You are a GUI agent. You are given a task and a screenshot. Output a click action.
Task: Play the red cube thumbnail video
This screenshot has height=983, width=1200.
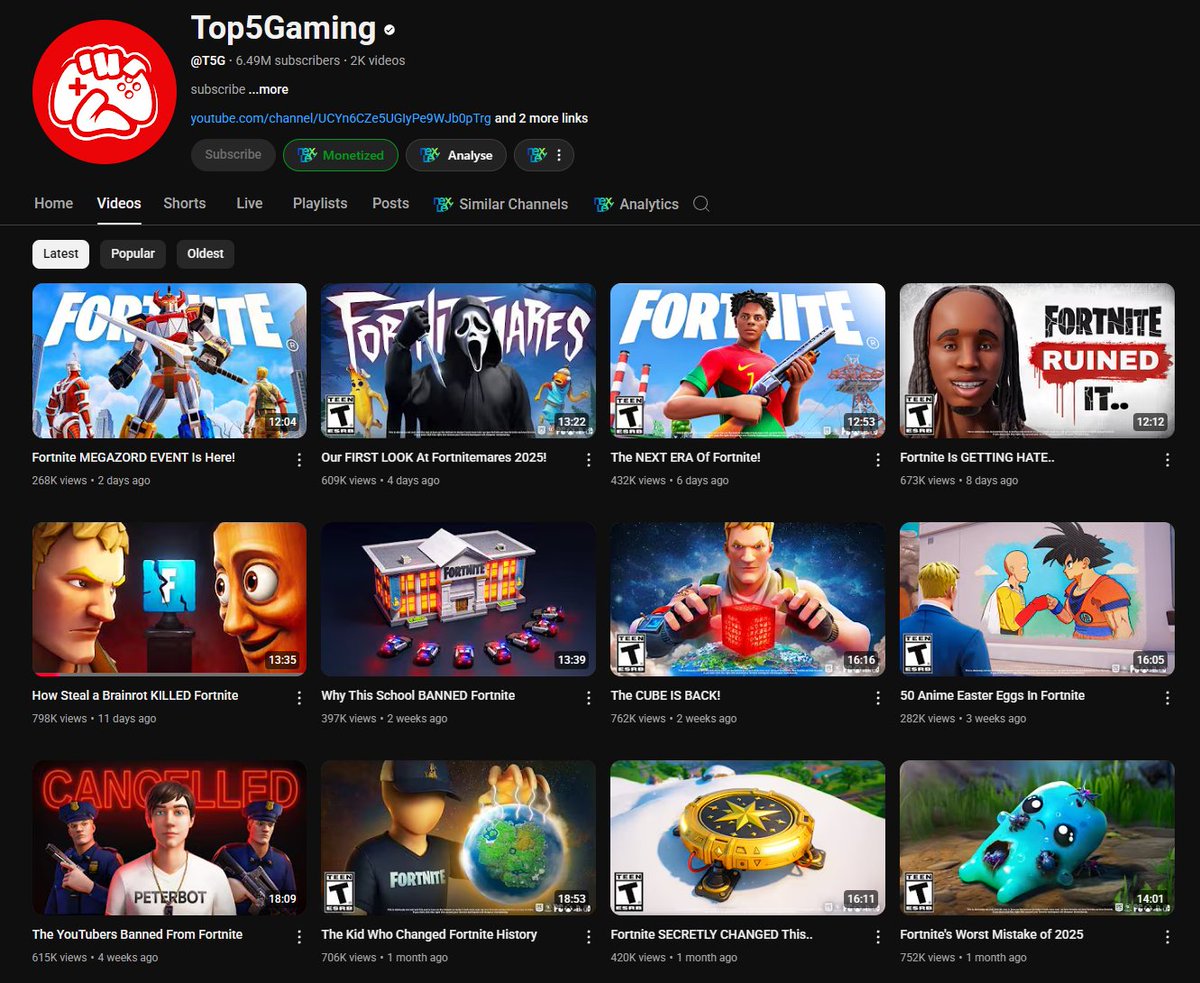748,599
